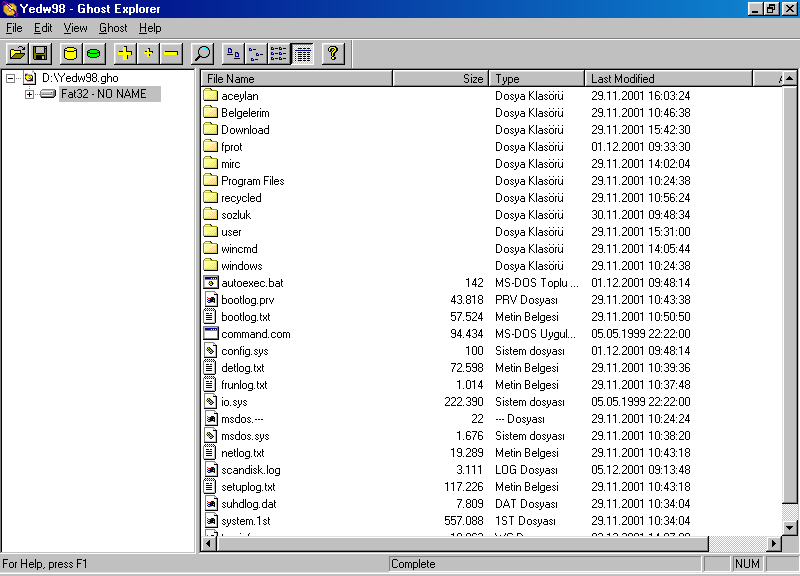Sort by the Last Modified column header
Image resolution: width=800 pixels, height=576 pixels.
[668, 79]
